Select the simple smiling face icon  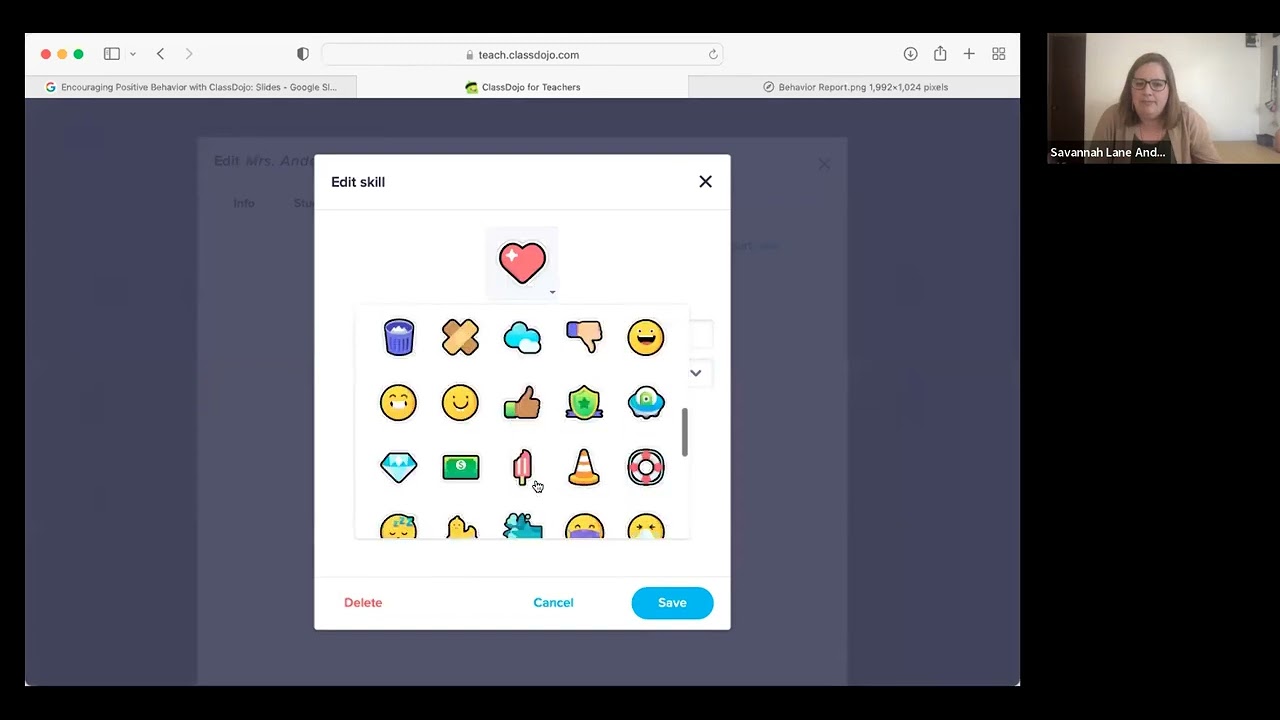460,403
